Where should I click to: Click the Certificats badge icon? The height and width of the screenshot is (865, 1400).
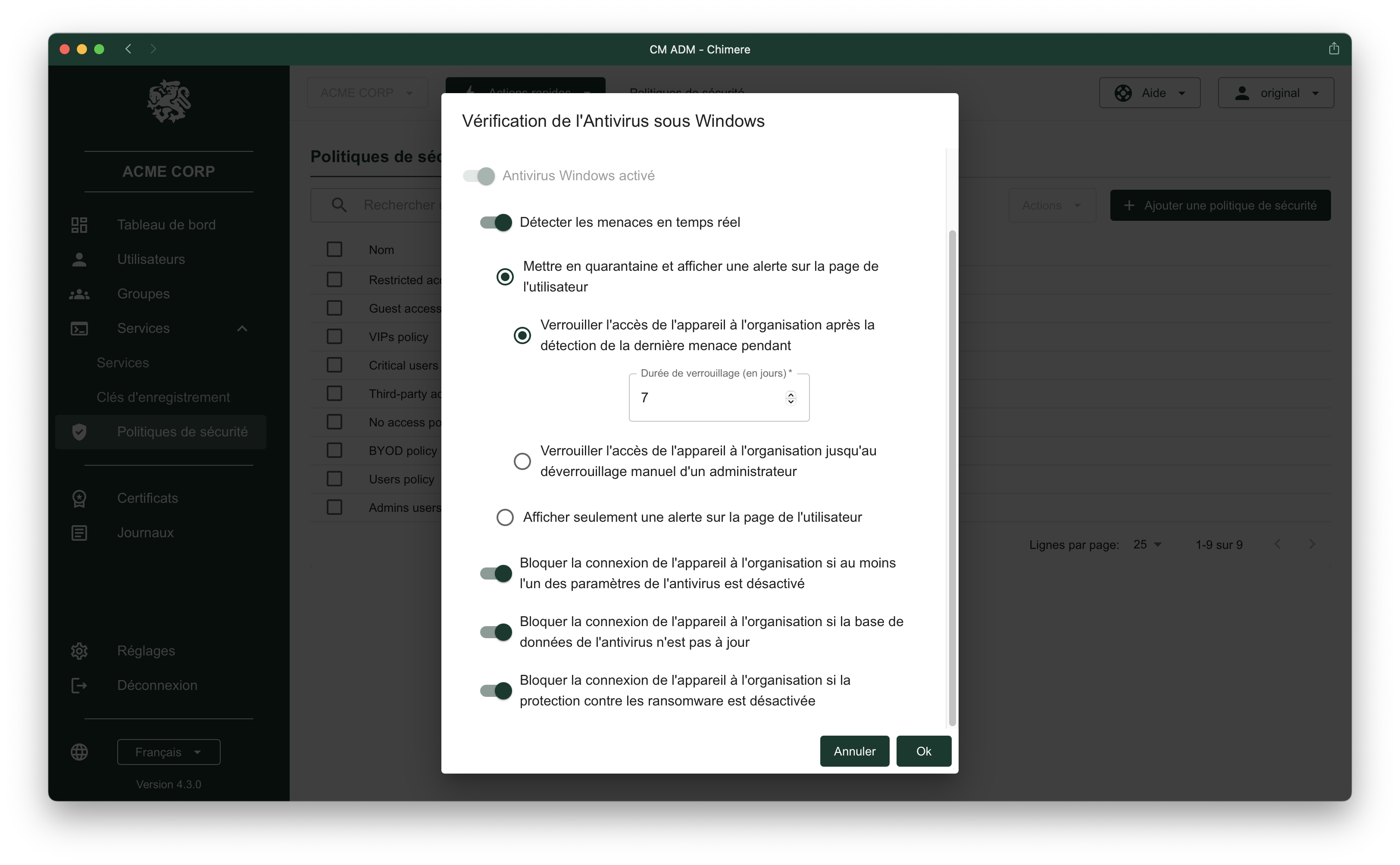(x=79, y=498)
